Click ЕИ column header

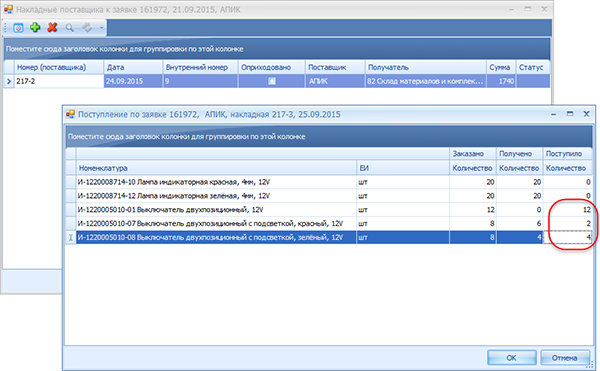click(x=403, y=168)
